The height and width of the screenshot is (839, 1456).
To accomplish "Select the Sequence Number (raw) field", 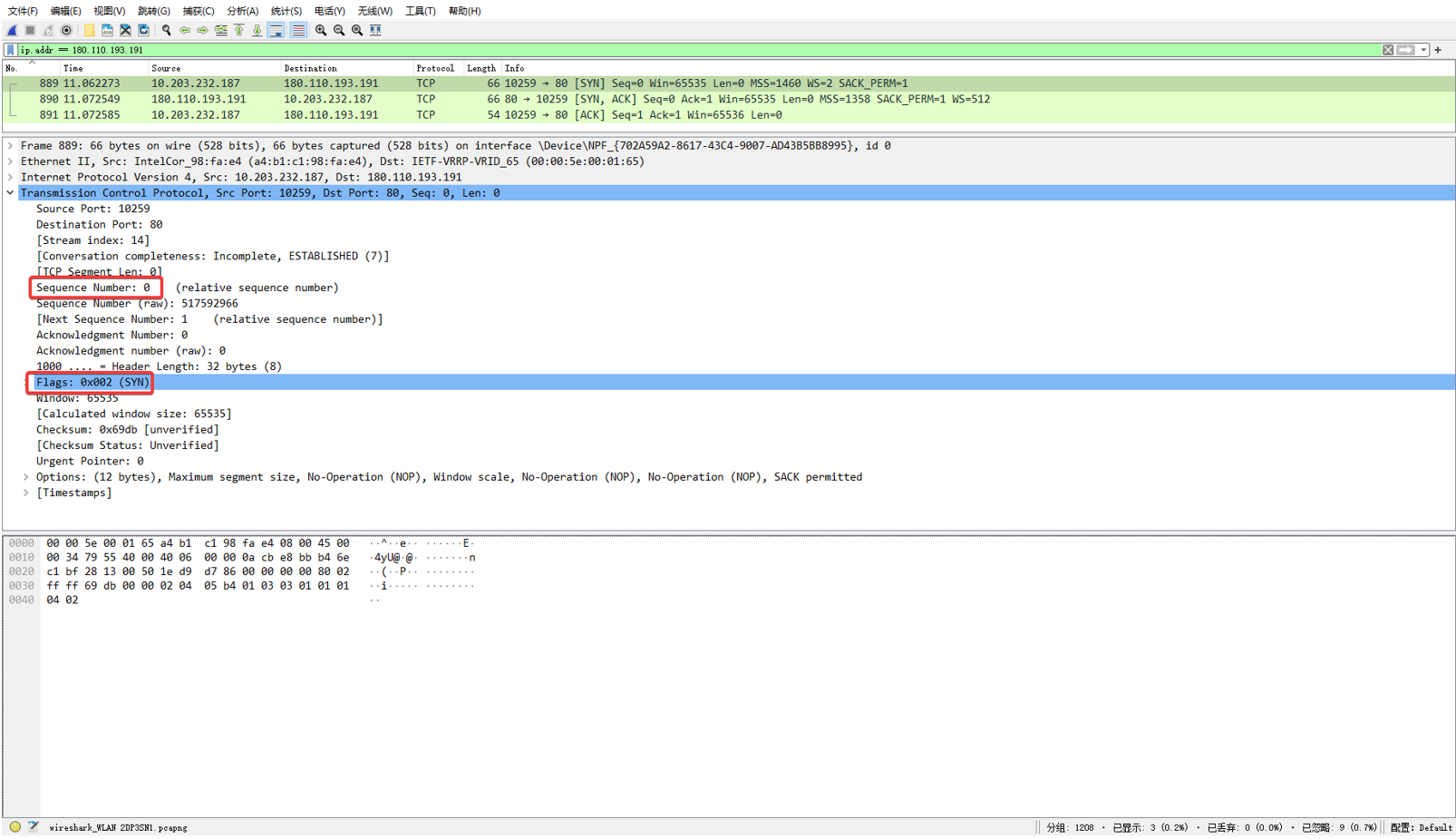I will [137, 303].
